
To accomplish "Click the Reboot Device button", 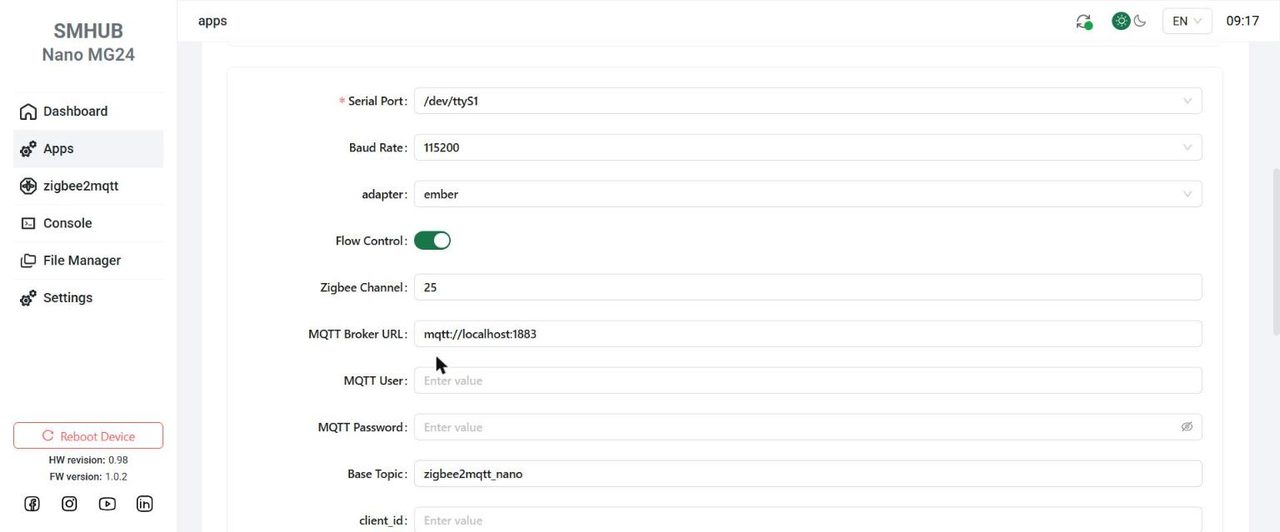I will (88, 436).
